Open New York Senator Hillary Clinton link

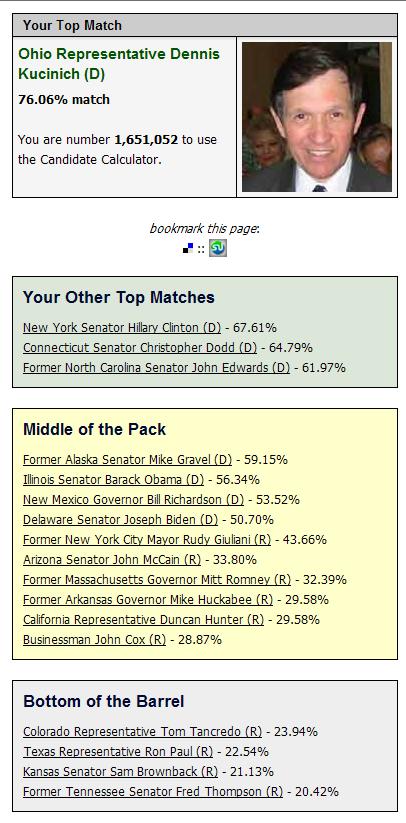(x=122, y=328)
